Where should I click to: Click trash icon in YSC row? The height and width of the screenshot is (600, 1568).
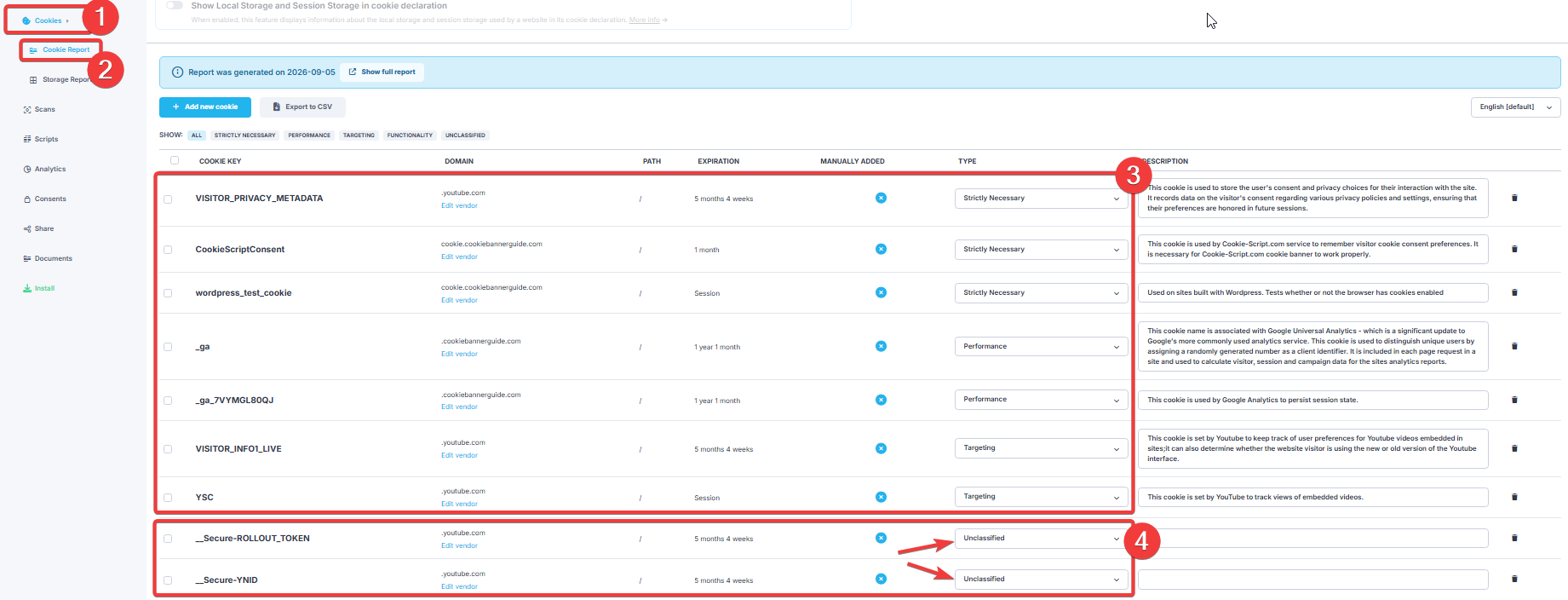[x=1514, y=497]
